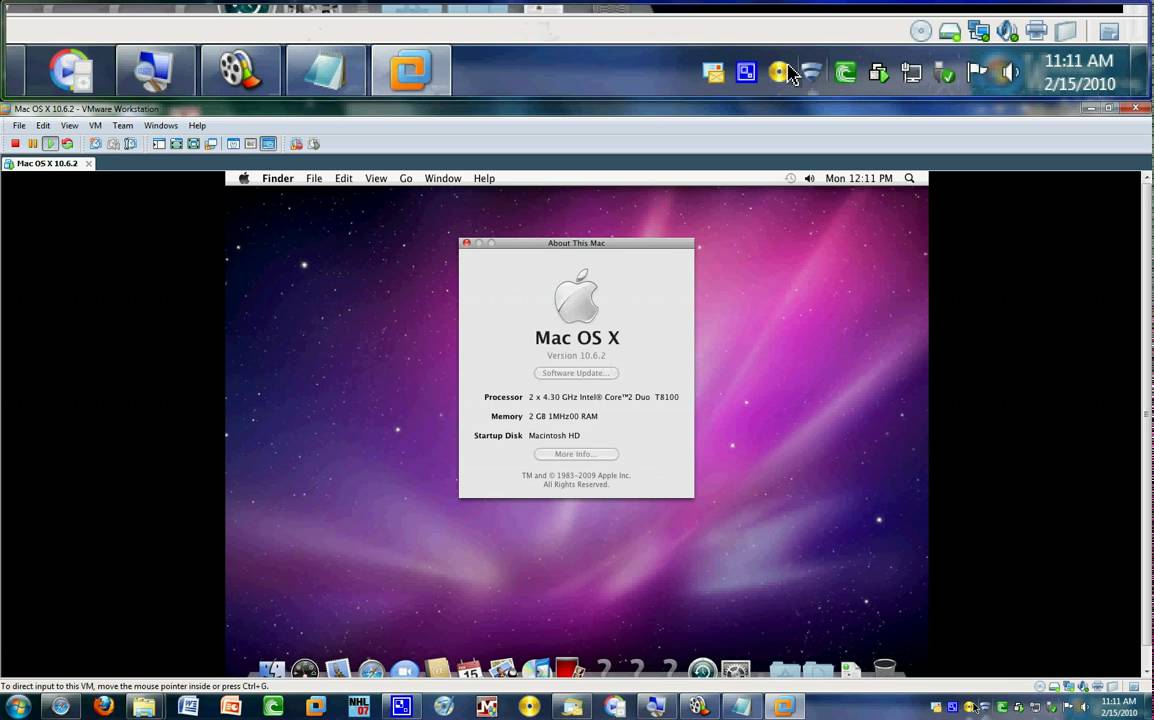This screenshot has height=720, width=1154.
Task: Click the Mon 12:11 PM clock
Action: coord(859,178)
